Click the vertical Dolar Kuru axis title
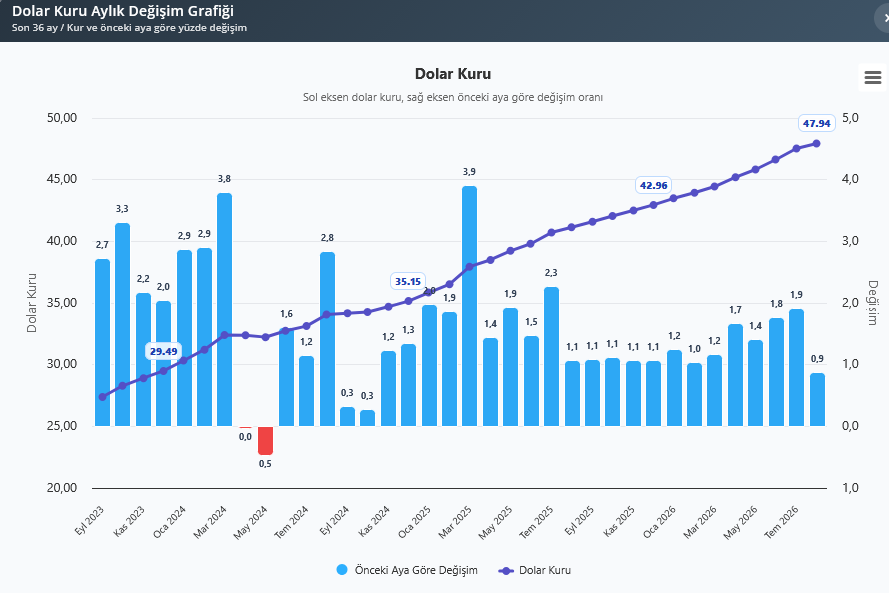 [32, 303]
